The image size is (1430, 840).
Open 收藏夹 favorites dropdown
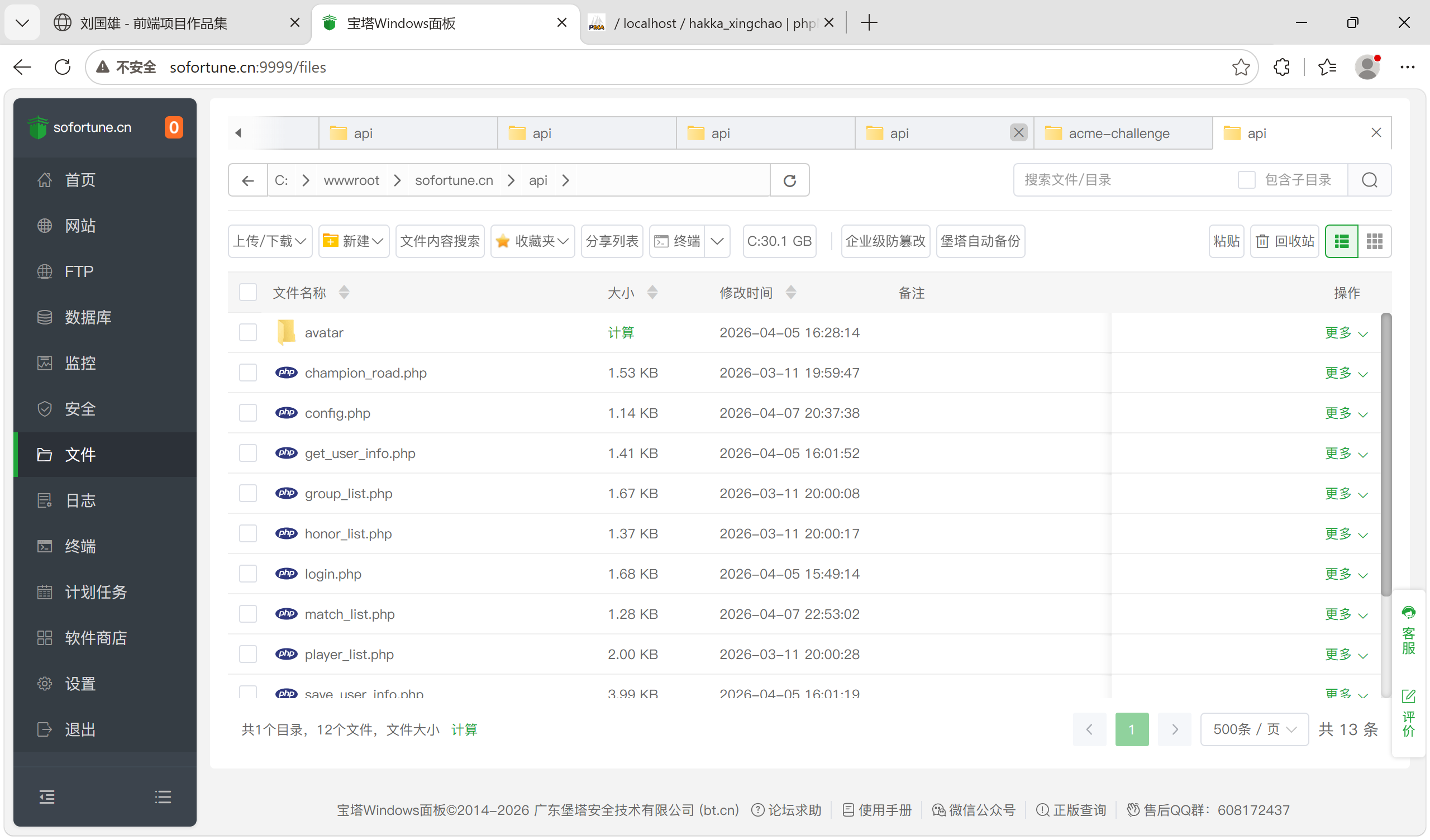(x=532, y=241)
